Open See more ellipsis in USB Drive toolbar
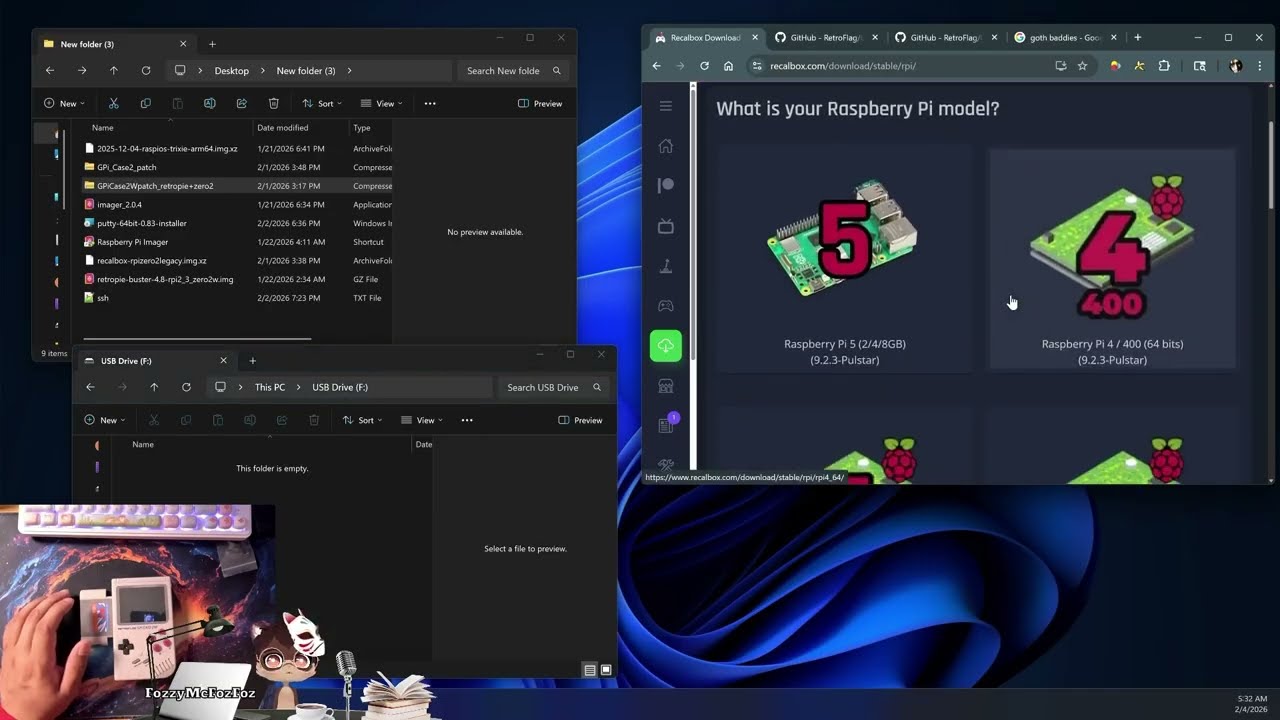Viewport: 1280px width, 720px height. click(x=467, y=420)
